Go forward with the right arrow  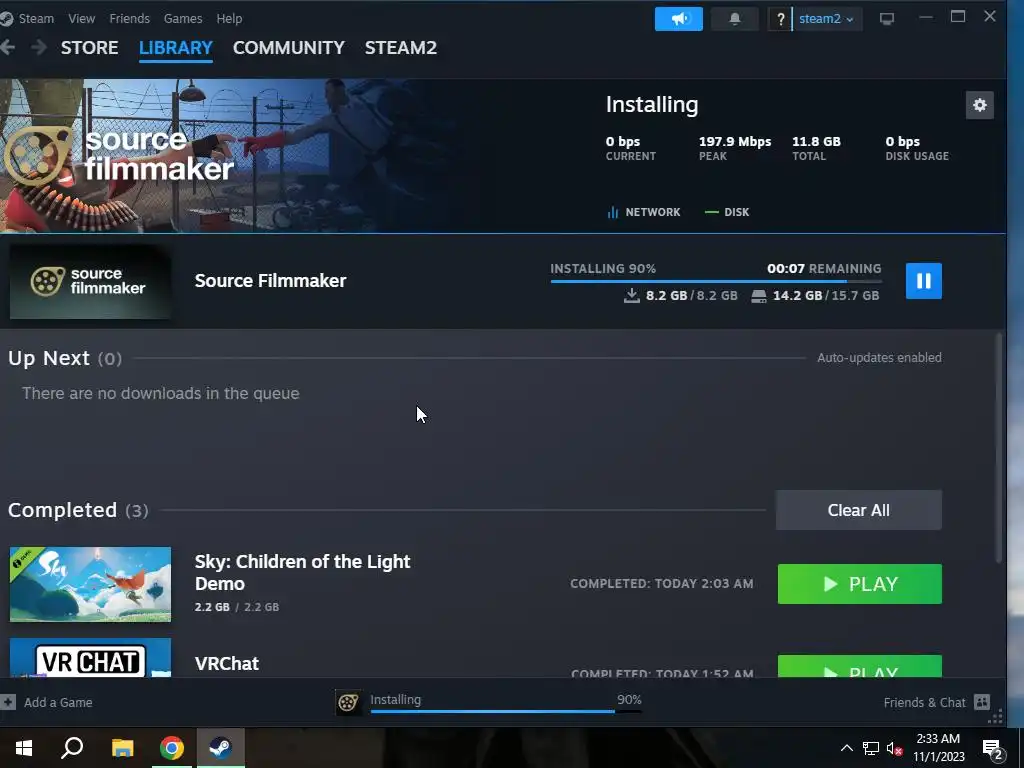click(39, 48)
